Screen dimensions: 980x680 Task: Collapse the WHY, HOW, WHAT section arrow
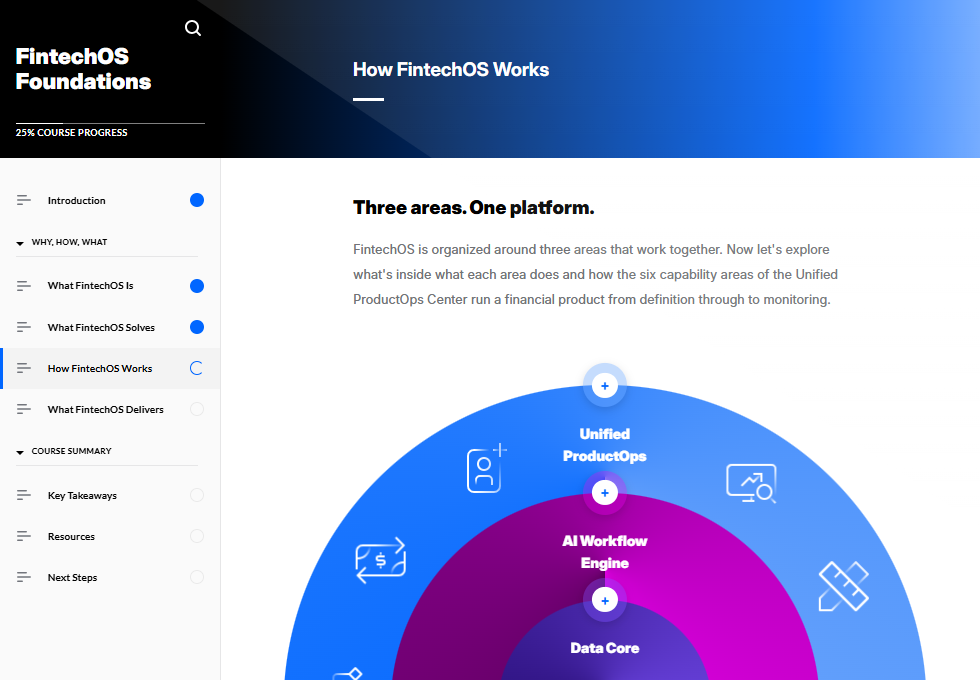[x=20, y=243]
